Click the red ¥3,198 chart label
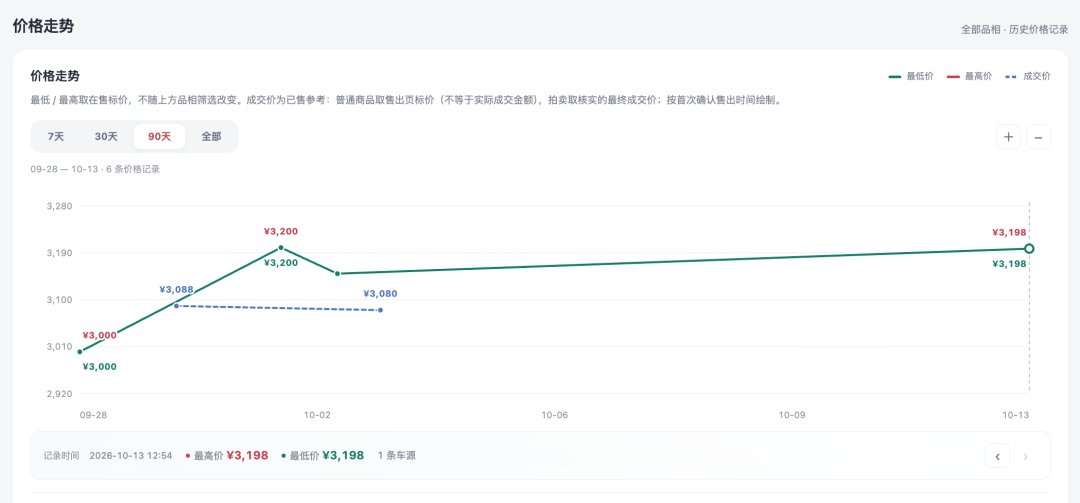Image resolution: width=1080 pixels, height=503 pixels. tap(1009, 232)
